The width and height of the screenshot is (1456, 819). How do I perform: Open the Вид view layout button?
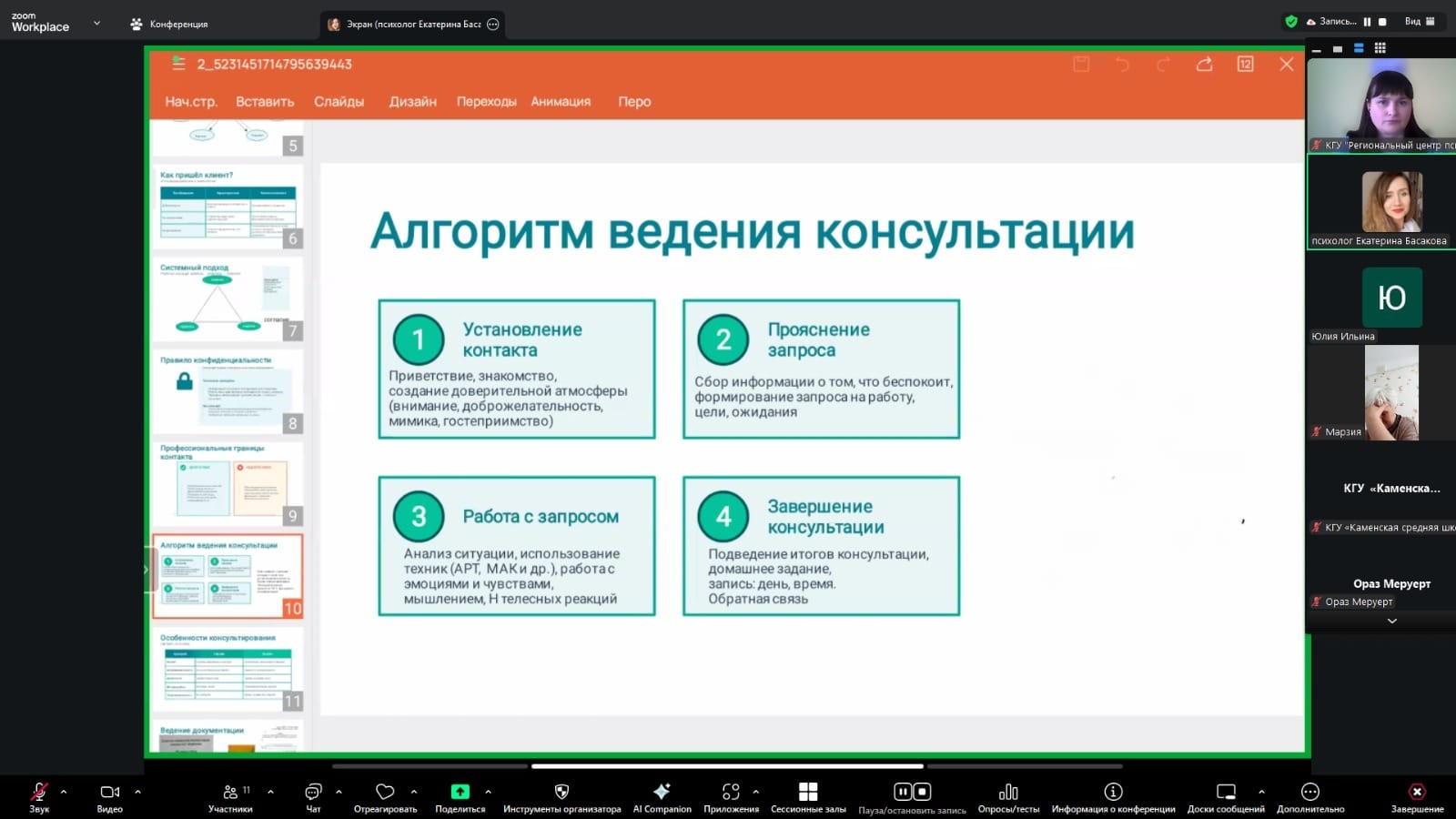(1419, 22)
